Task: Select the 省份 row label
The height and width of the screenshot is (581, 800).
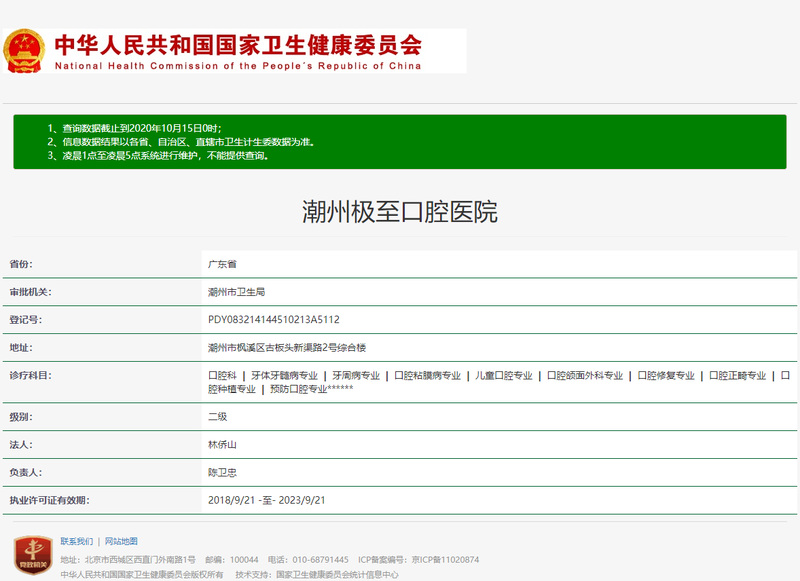Action: 21,264
